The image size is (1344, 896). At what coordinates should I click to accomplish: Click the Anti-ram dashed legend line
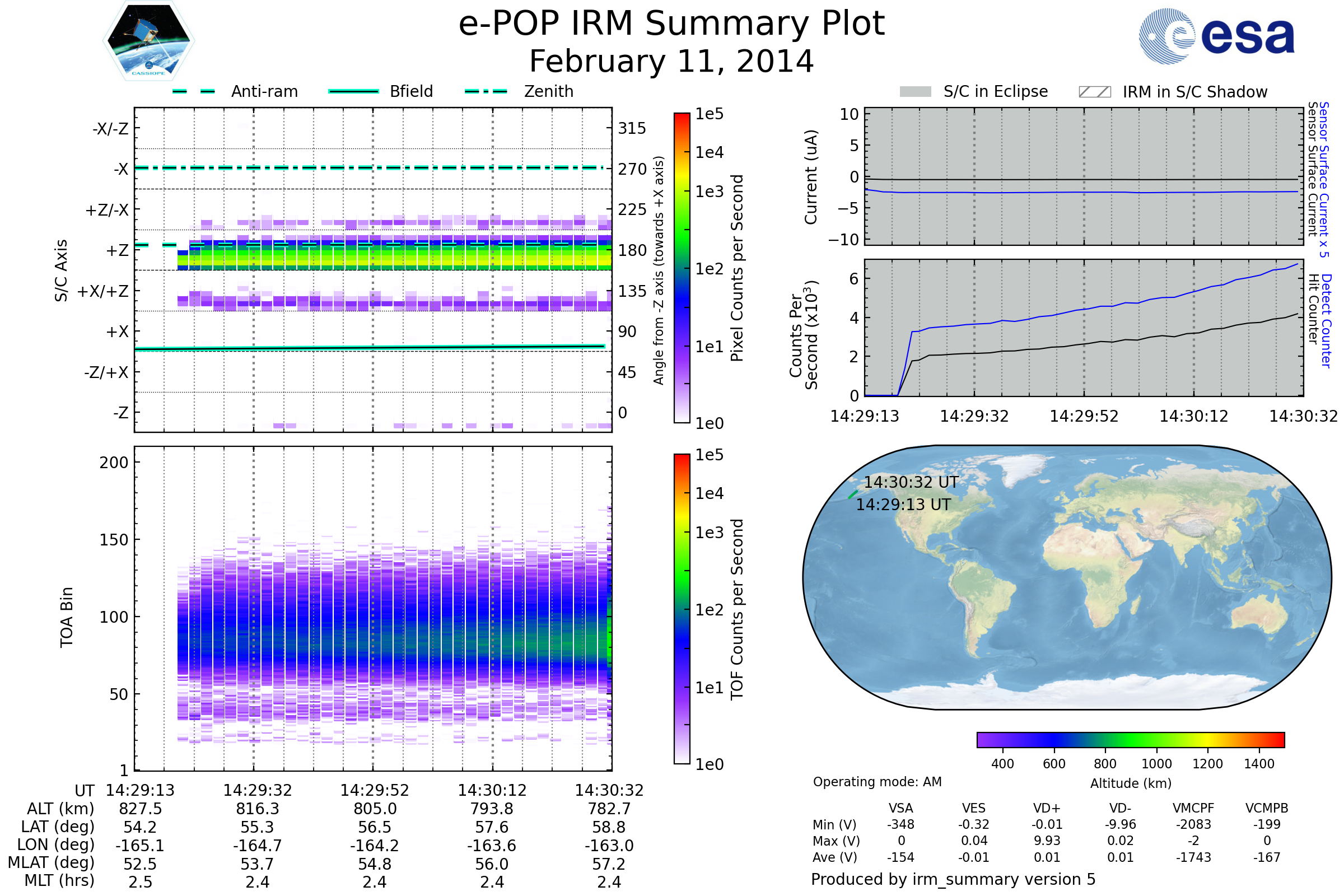(194, 91)
